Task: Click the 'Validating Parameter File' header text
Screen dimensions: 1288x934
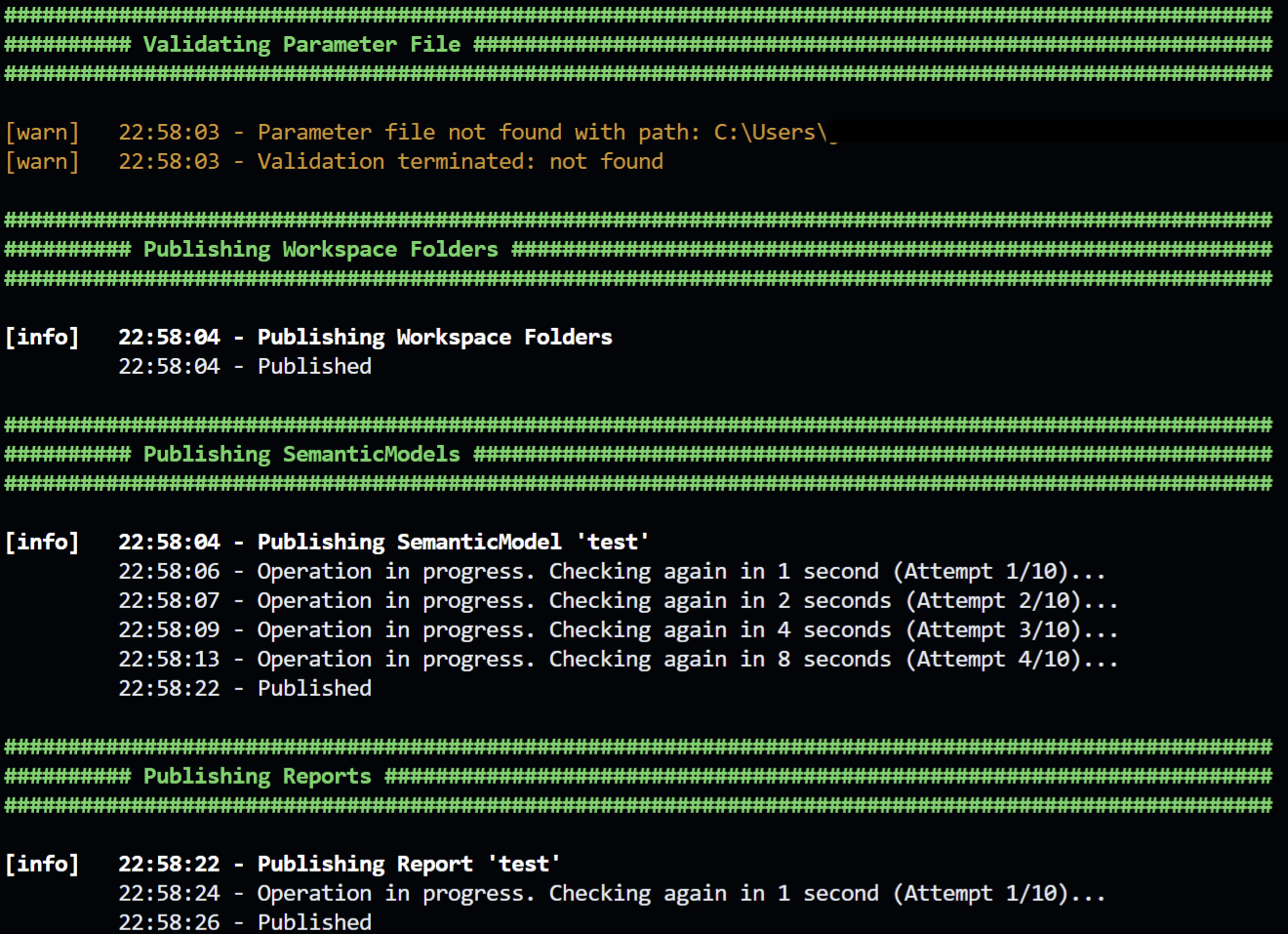Action: tap(302, 45)
